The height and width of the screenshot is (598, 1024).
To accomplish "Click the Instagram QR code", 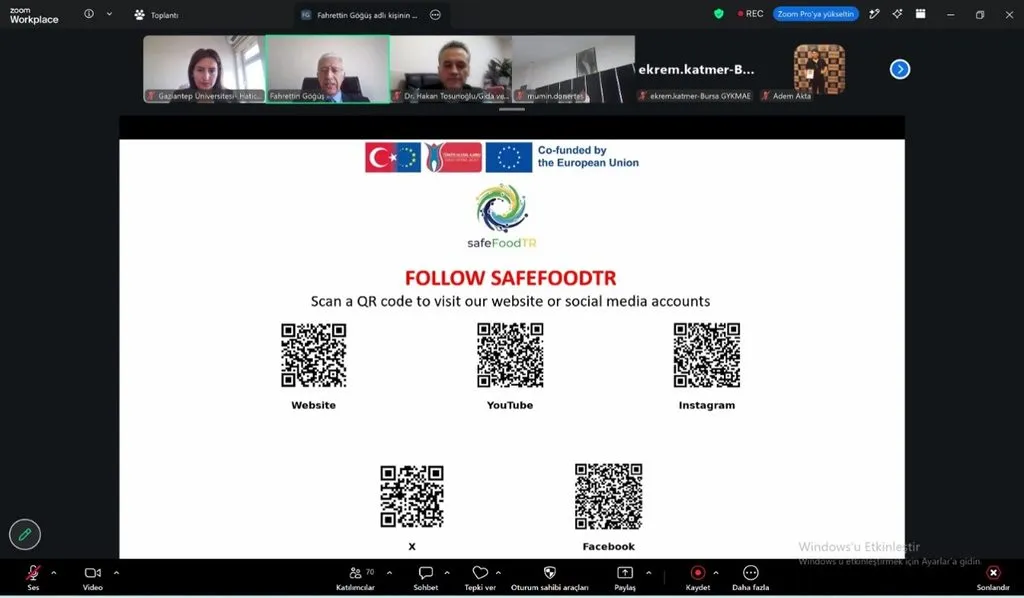I will coord(707,355).
